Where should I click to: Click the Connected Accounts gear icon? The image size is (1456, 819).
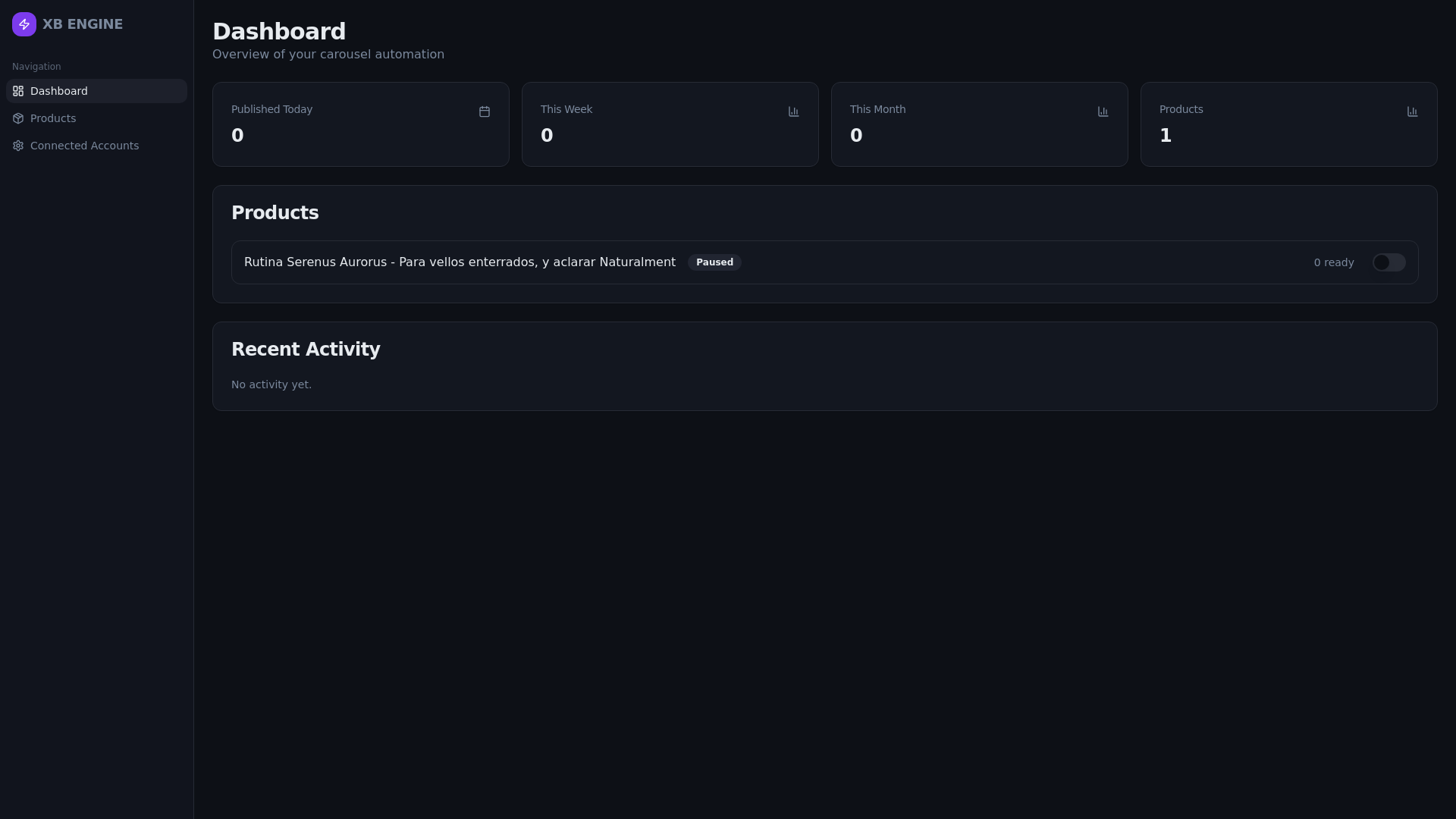tap(18, 146)
